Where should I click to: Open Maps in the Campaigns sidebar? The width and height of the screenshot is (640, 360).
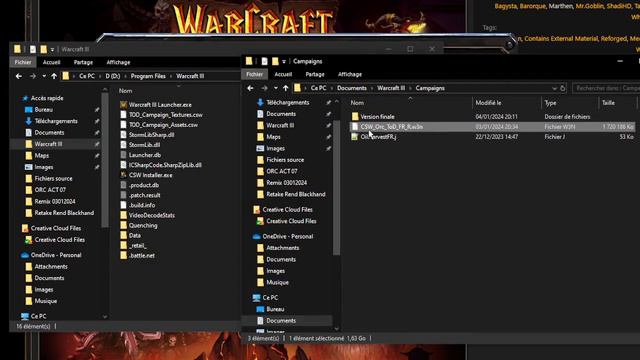[x=273, y=137]
